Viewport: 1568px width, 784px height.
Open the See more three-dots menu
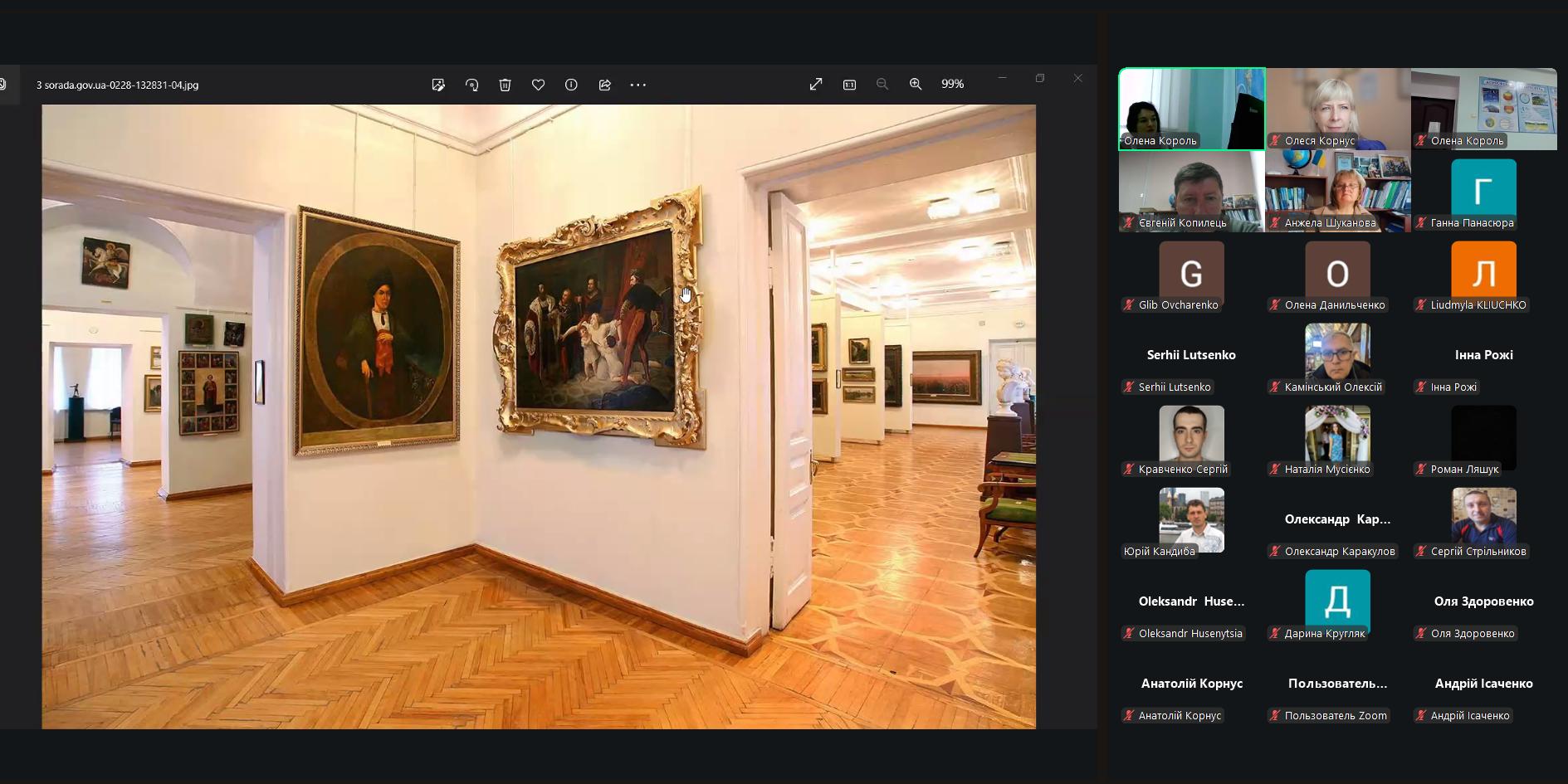tap(637, 85)
